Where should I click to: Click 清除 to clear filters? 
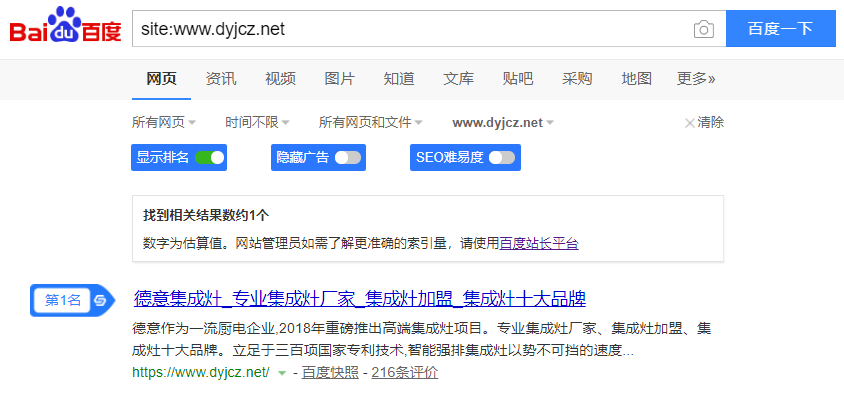tap(711, 123)
